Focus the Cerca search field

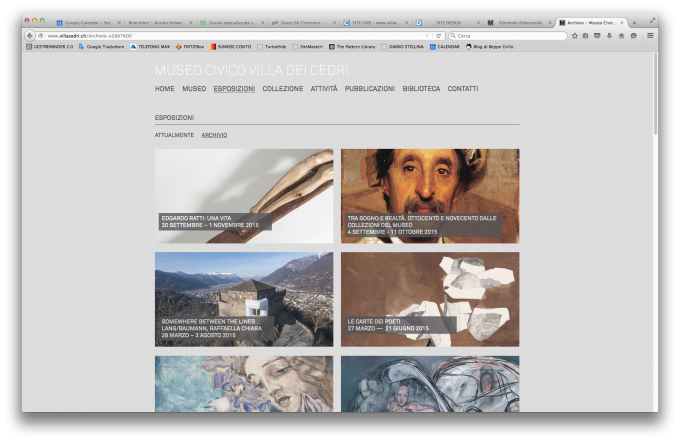(x=508, y=36)
